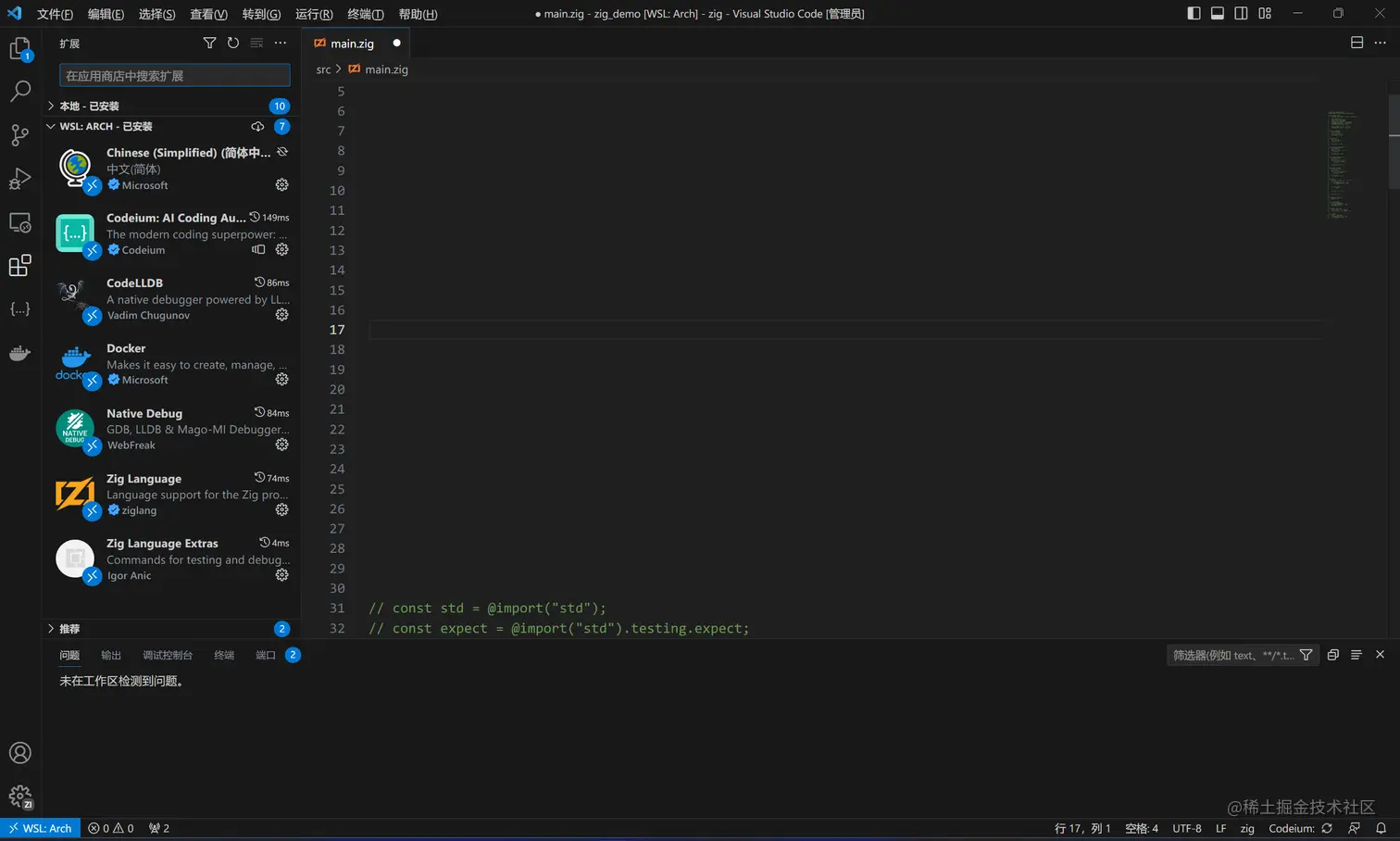Open the Remote Explorer view

point(20,222)
